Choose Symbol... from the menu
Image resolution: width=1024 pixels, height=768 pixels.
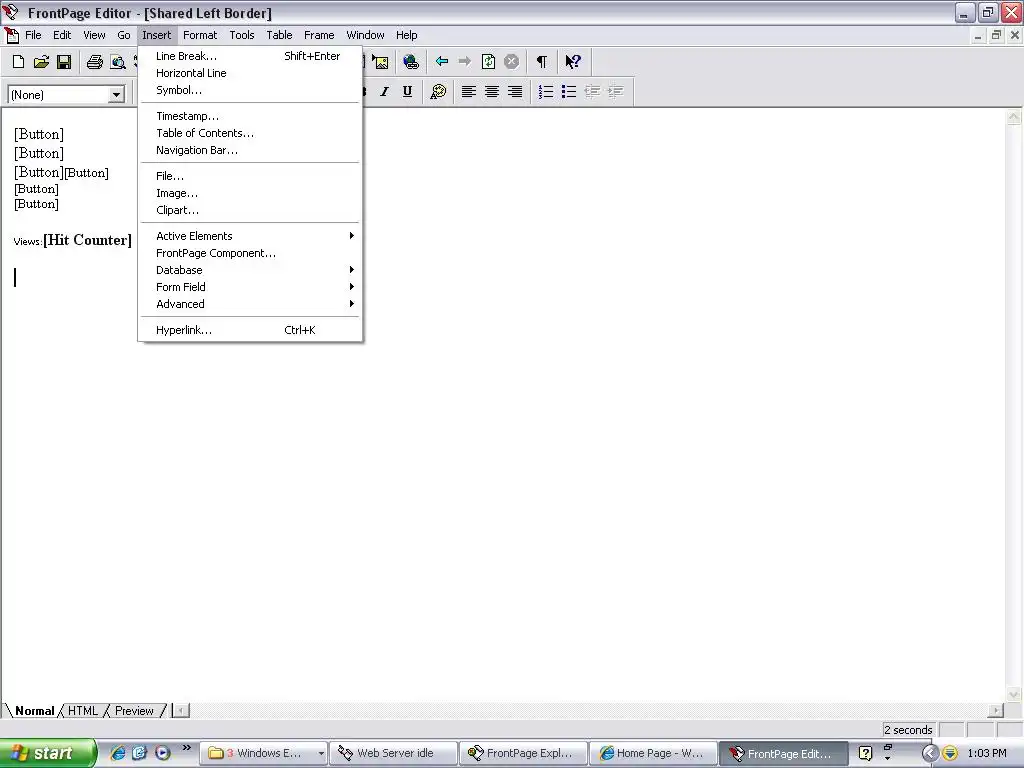[x=250, y=90]
